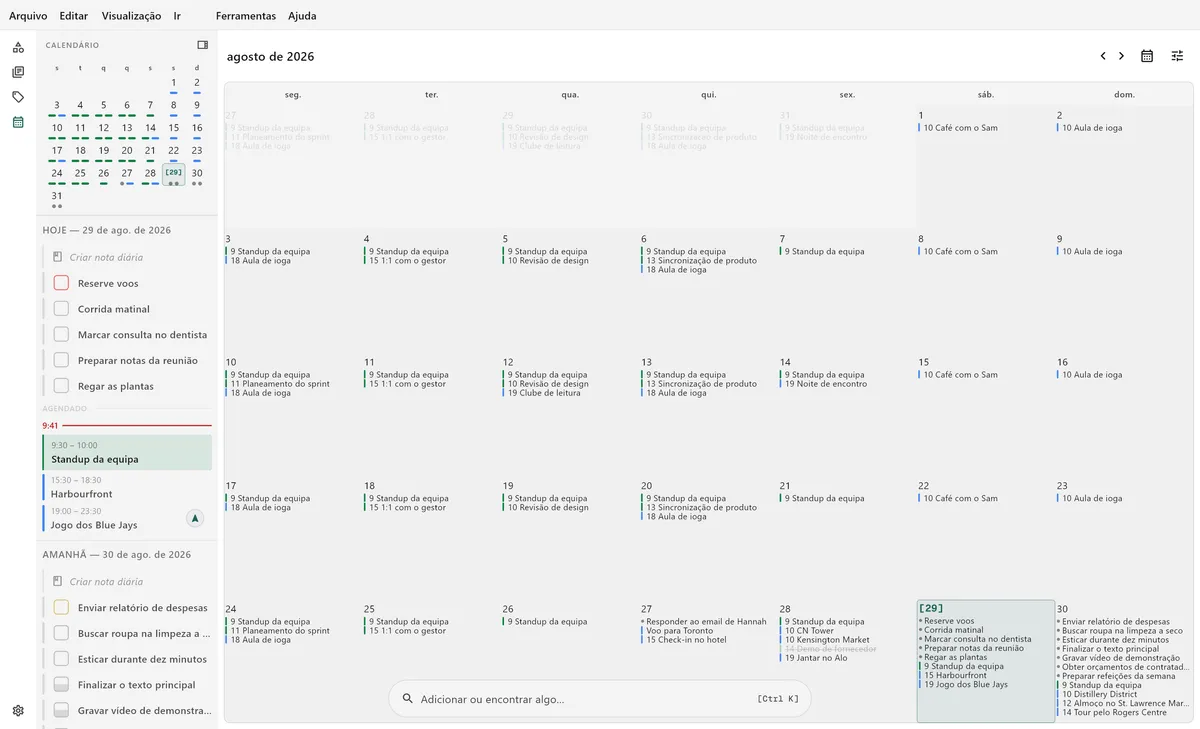Open calendar filter options icon
Image resolution: width=1200 pixels, height=729 pixels.
point(1178,56)
